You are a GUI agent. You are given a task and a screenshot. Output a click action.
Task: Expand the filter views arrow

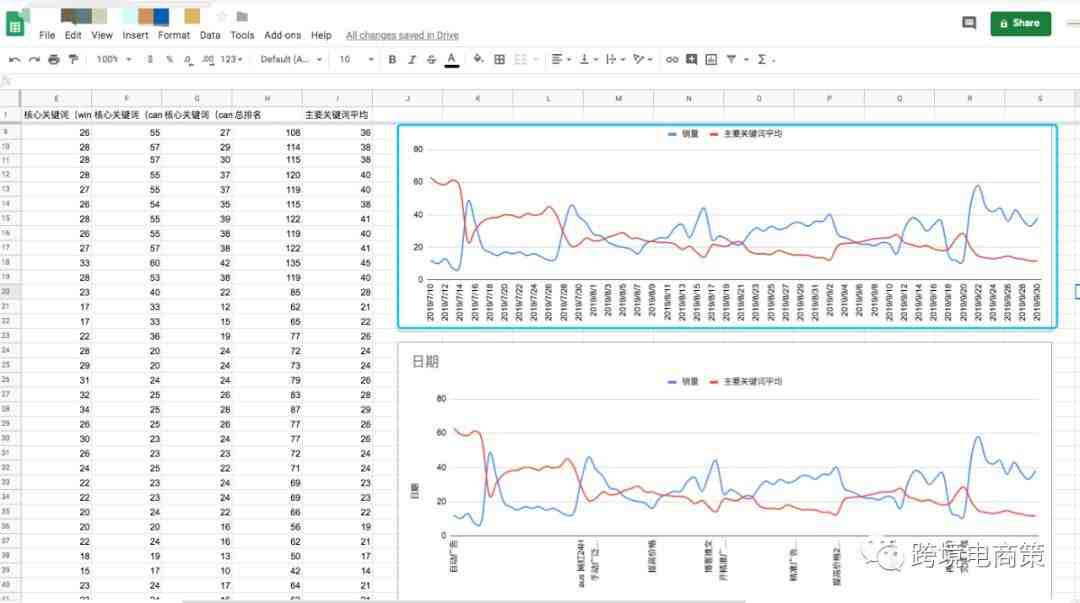(746, 60)
